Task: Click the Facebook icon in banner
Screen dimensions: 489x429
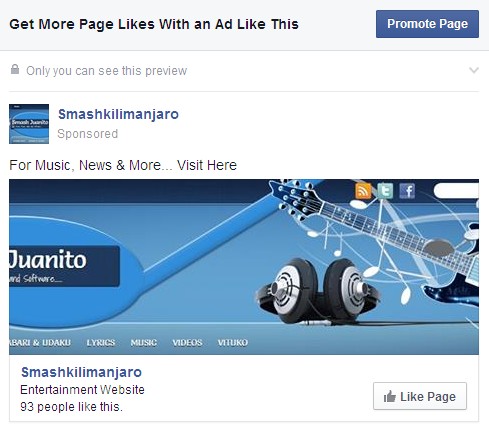Action: (x=407, y=191)
